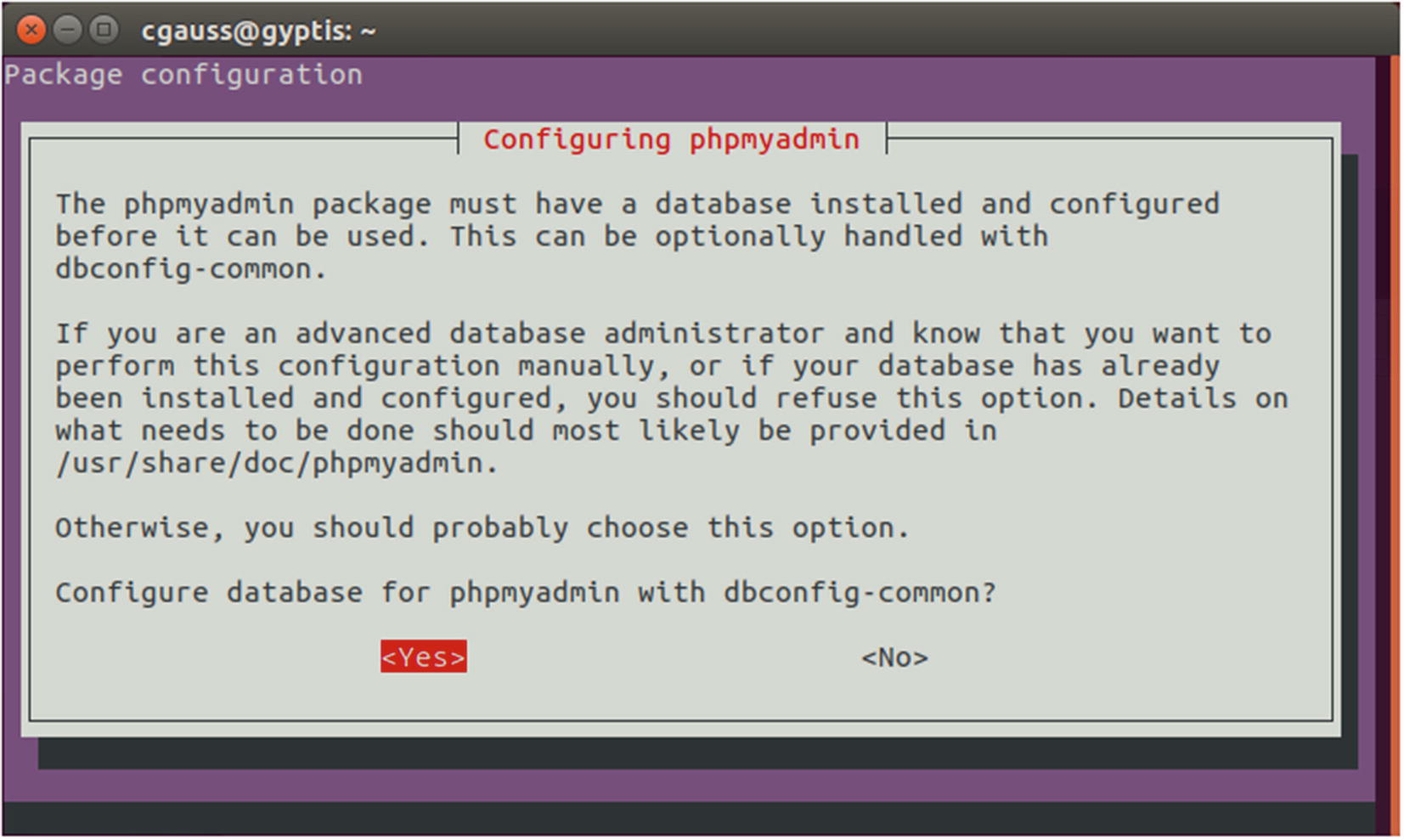1404x840 pixels.
Task: Close the terminal with the red button
Action: (x=31, y=31)
